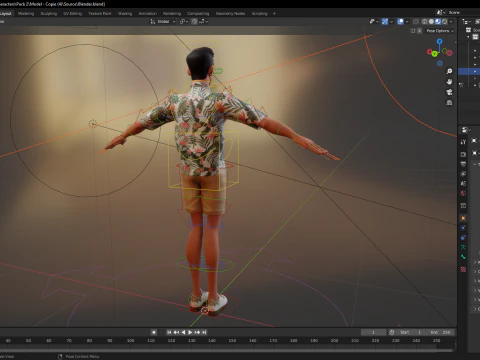Jump to the timeline start frame
Screen dimensions: 480x360
[x=169, y=332]
